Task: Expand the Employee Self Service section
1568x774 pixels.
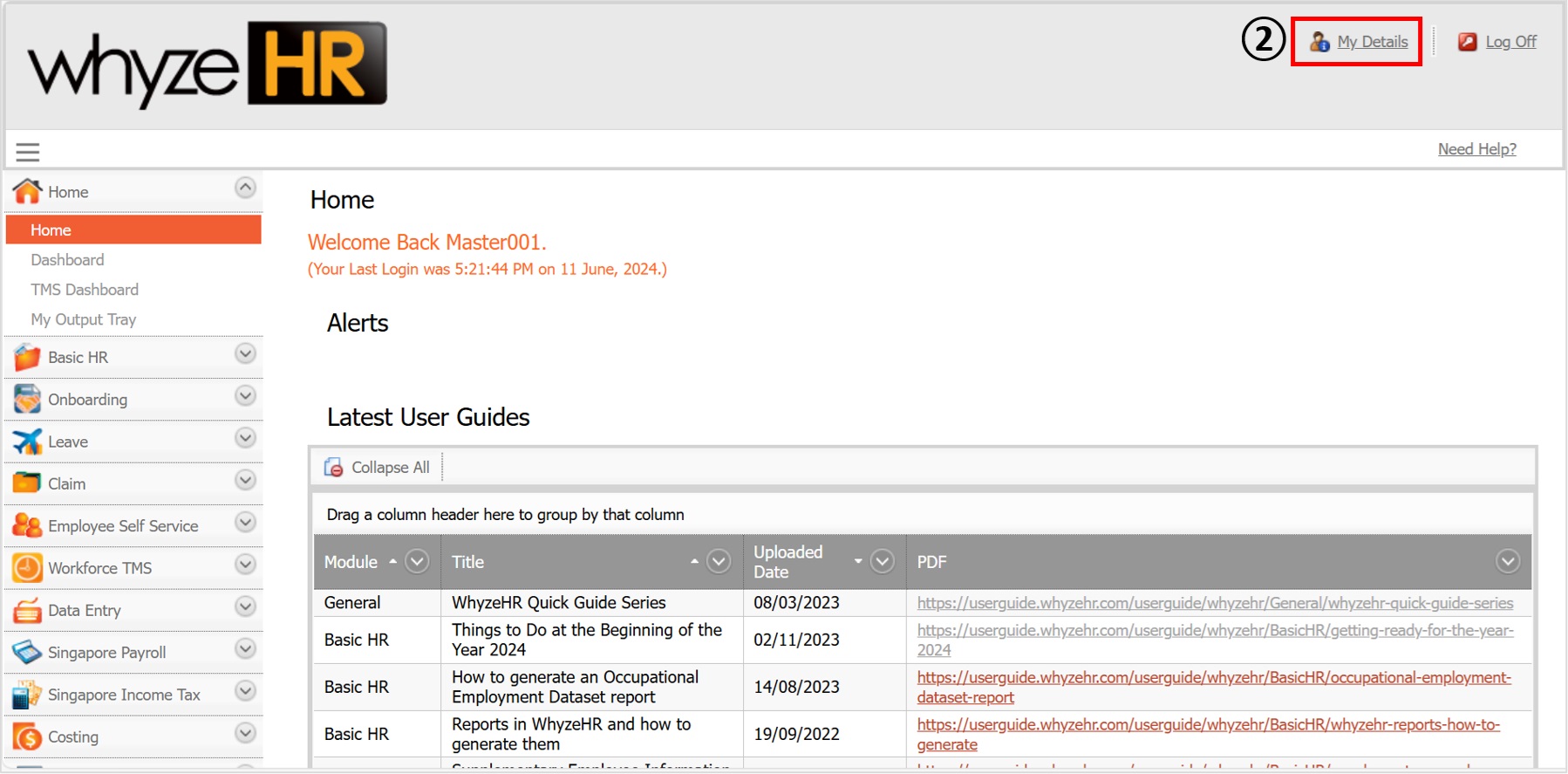Action: [246, 523]
